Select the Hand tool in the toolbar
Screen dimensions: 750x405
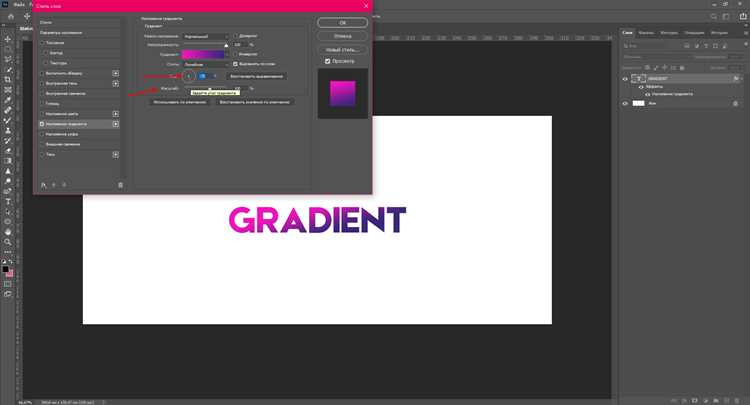pos(8,232)
